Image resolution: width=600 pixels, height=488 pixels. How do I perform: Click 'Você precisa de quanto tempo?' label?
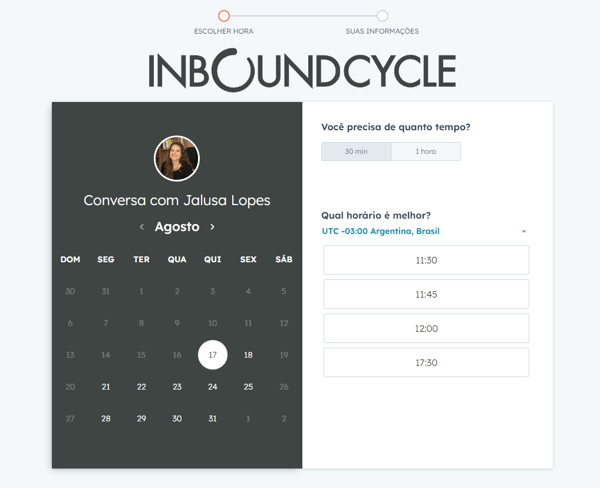396,127
